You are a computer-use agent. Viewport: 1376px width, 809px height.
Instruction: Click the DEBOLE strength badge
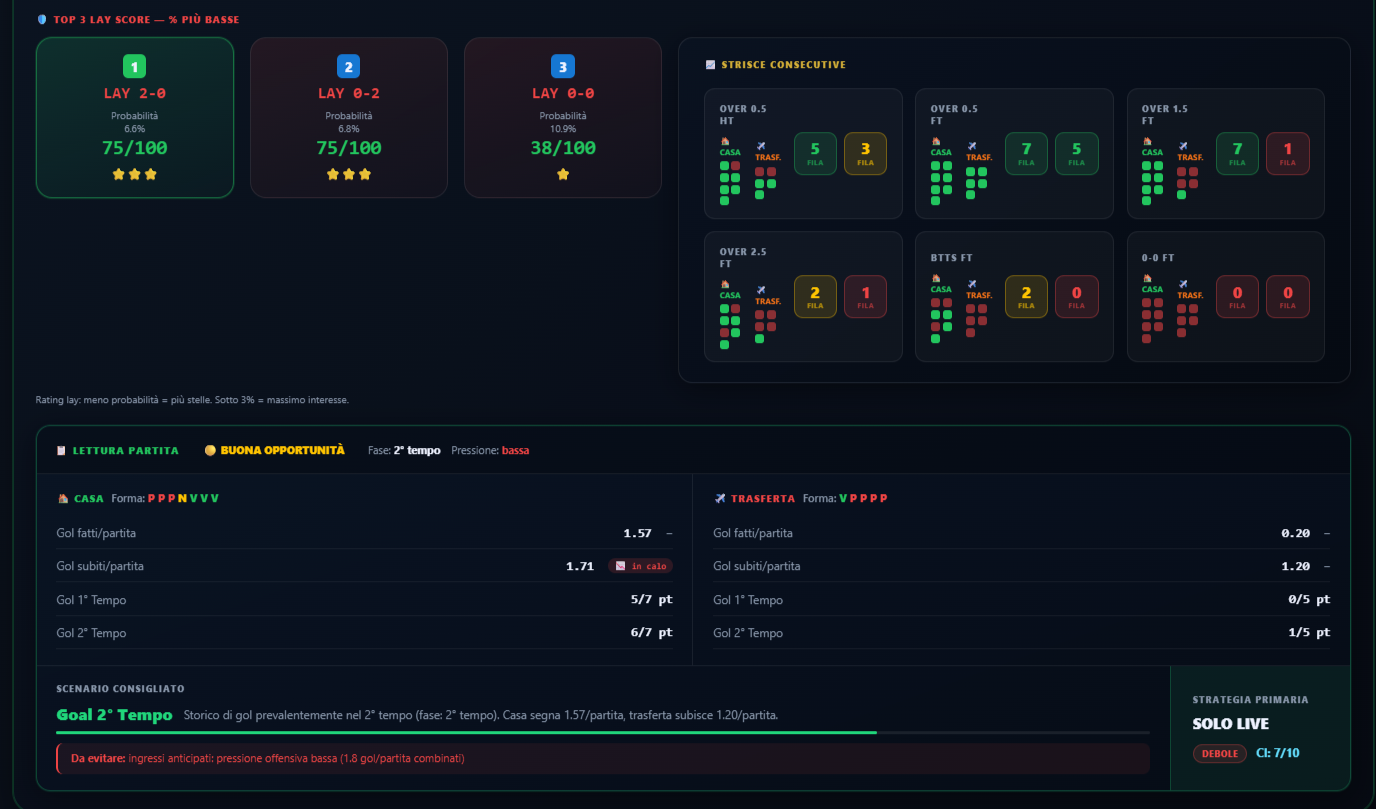(1219, 754)
